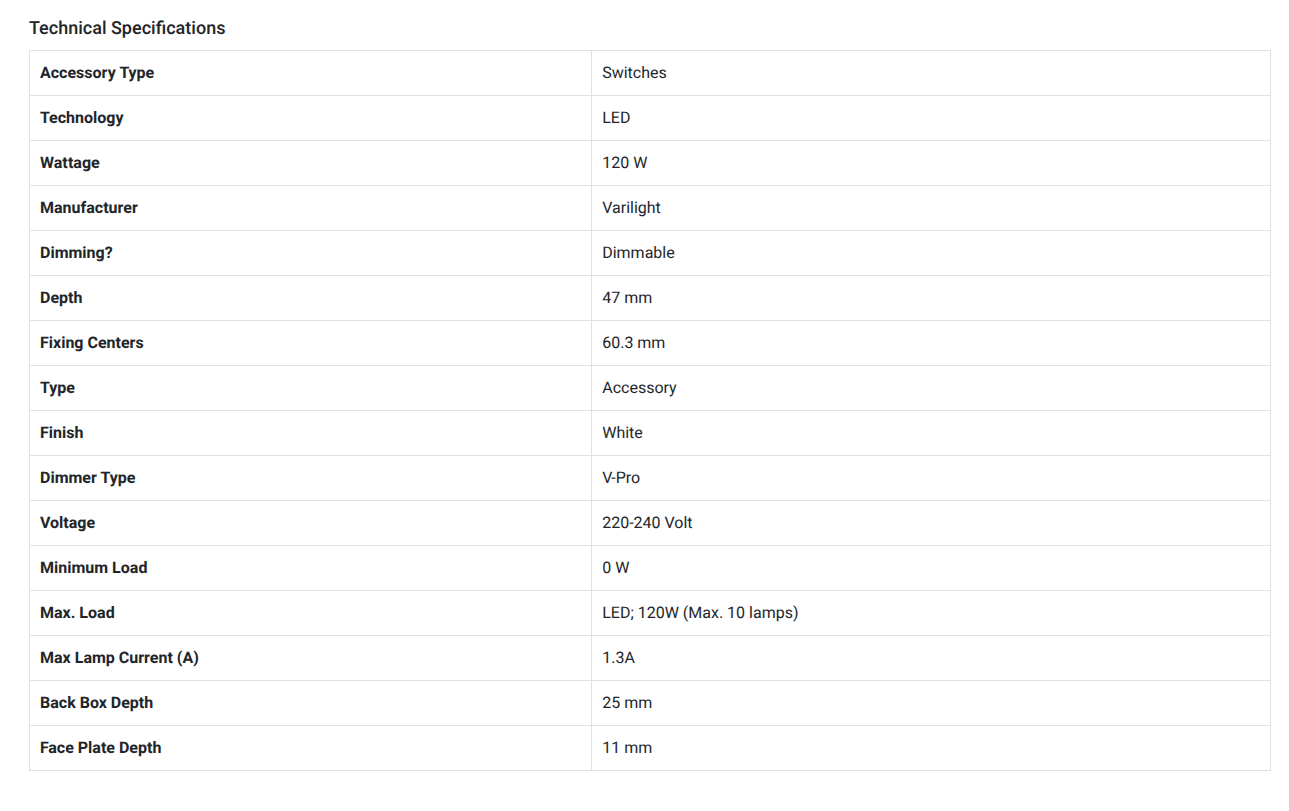Select the 1.3A lamp current value
This screenshot has height=811, width=1289.
click(x=618, y=658)
